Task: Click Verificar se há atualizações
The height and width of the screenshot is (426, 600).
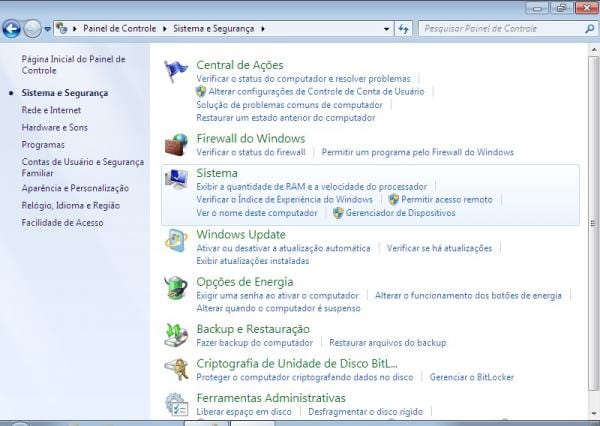Action: point(439,248)
